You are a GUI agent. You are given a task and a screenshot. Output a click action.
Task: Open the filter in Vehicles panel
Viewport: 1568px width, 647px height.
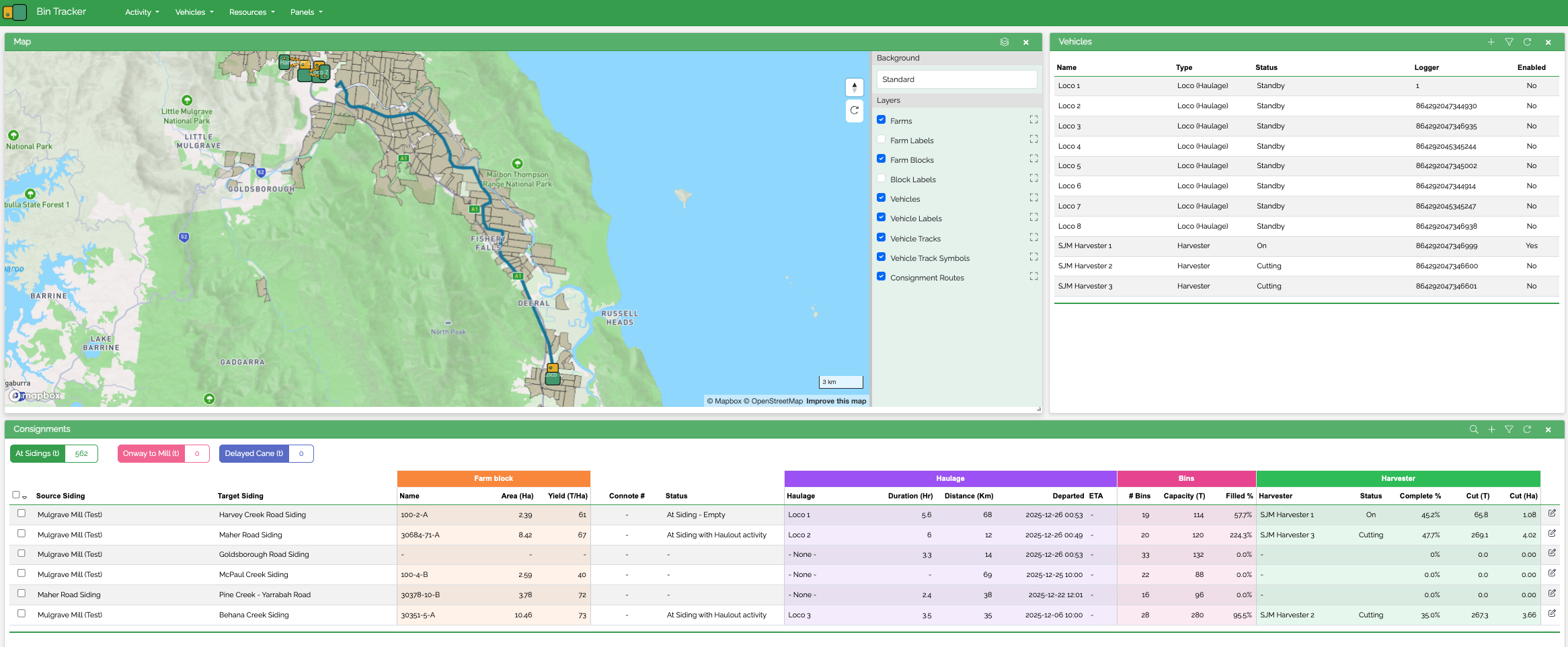(x=1509, y=42)
